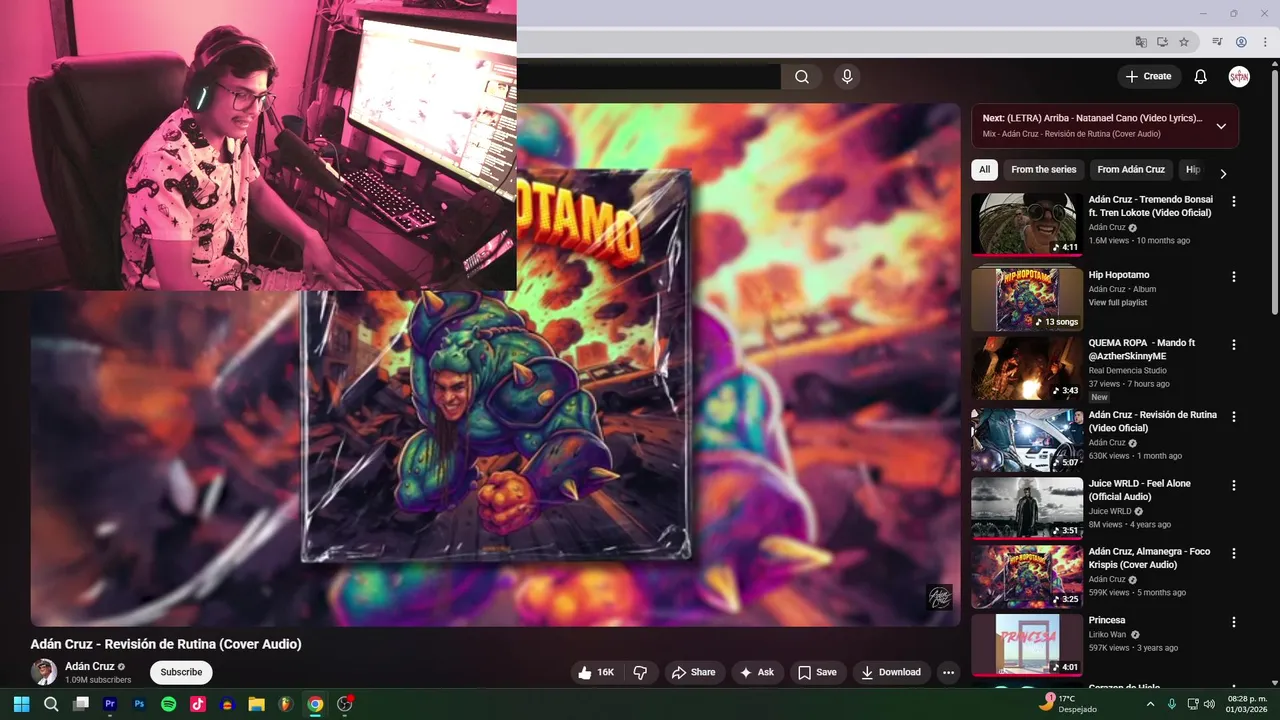The height and width of the screenshot is (720, 1280).
Task: Open Windows Start menu
Action: tap(21, 704)
